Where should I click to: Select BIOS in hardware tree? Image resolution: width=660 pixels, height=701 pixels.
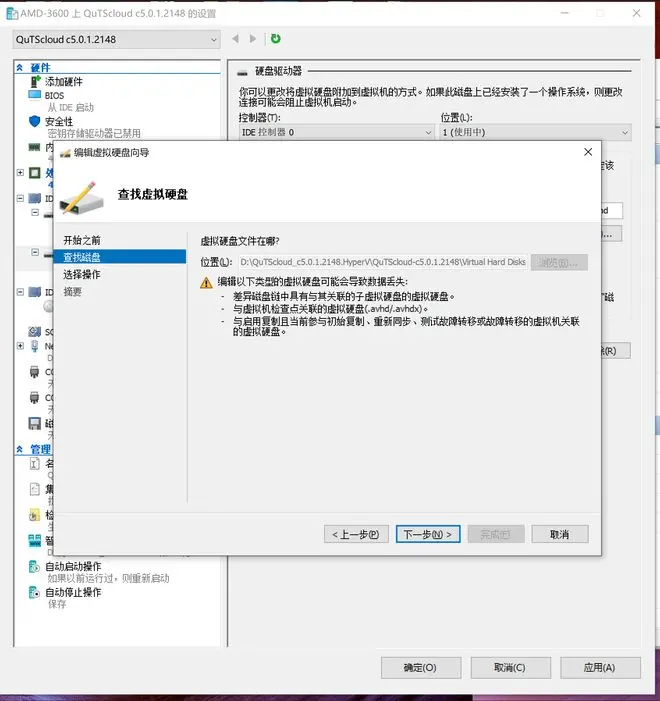(54, 95)
